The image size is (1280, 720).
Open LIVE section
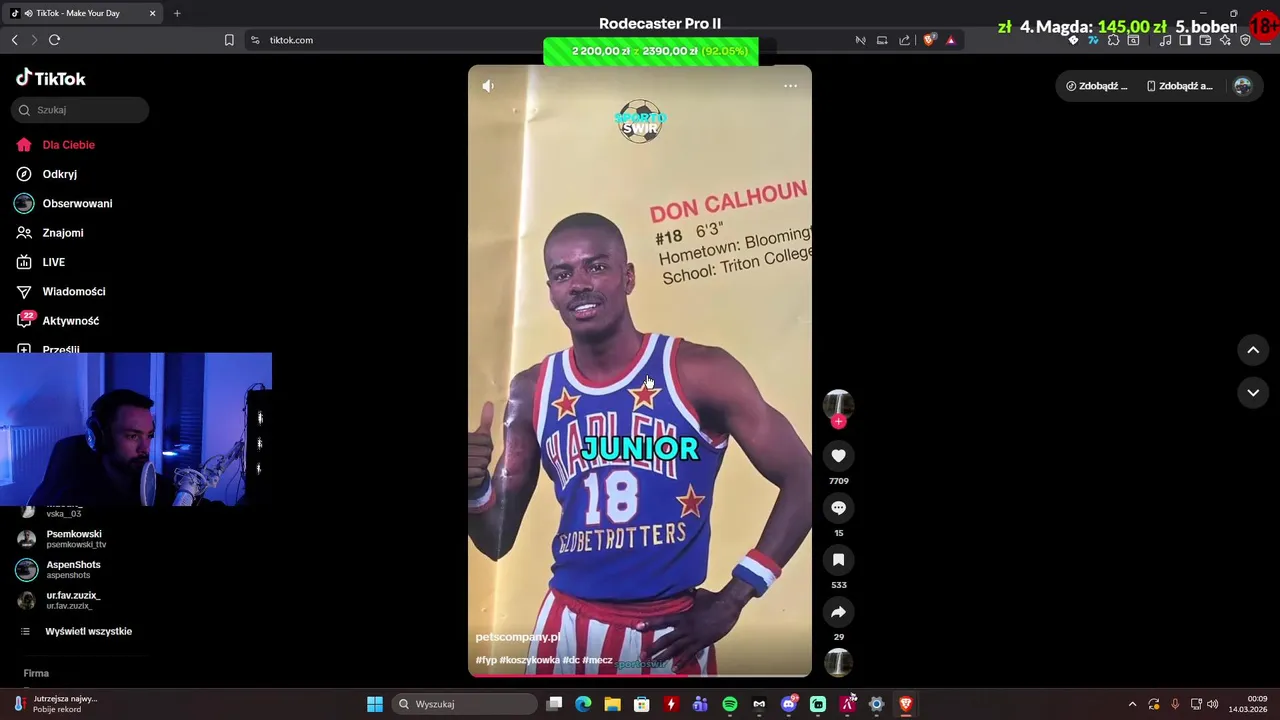pos(41,262)
